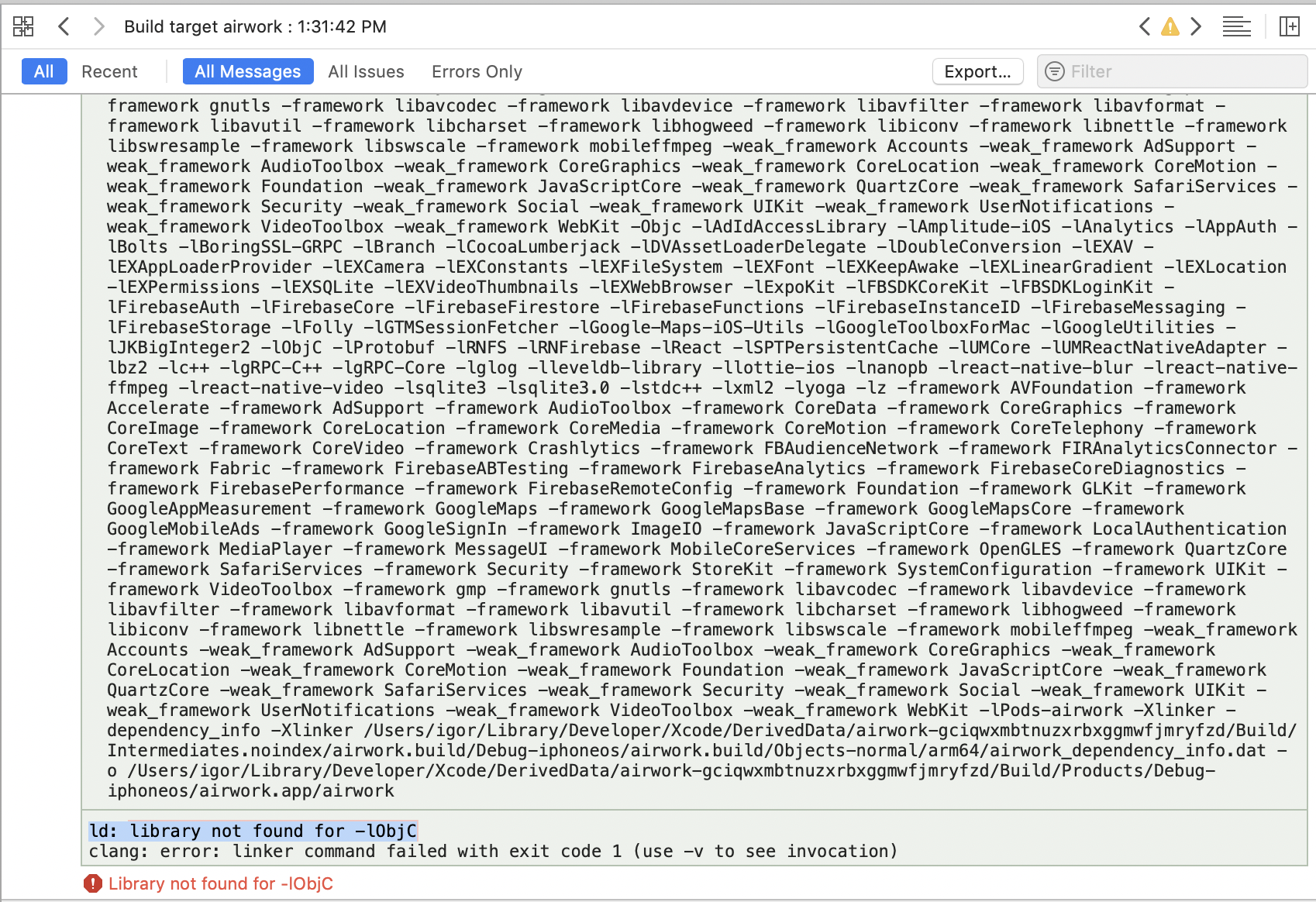Switch to the All Issues tab
The image size is (1316, 902).
pos(366,71)
